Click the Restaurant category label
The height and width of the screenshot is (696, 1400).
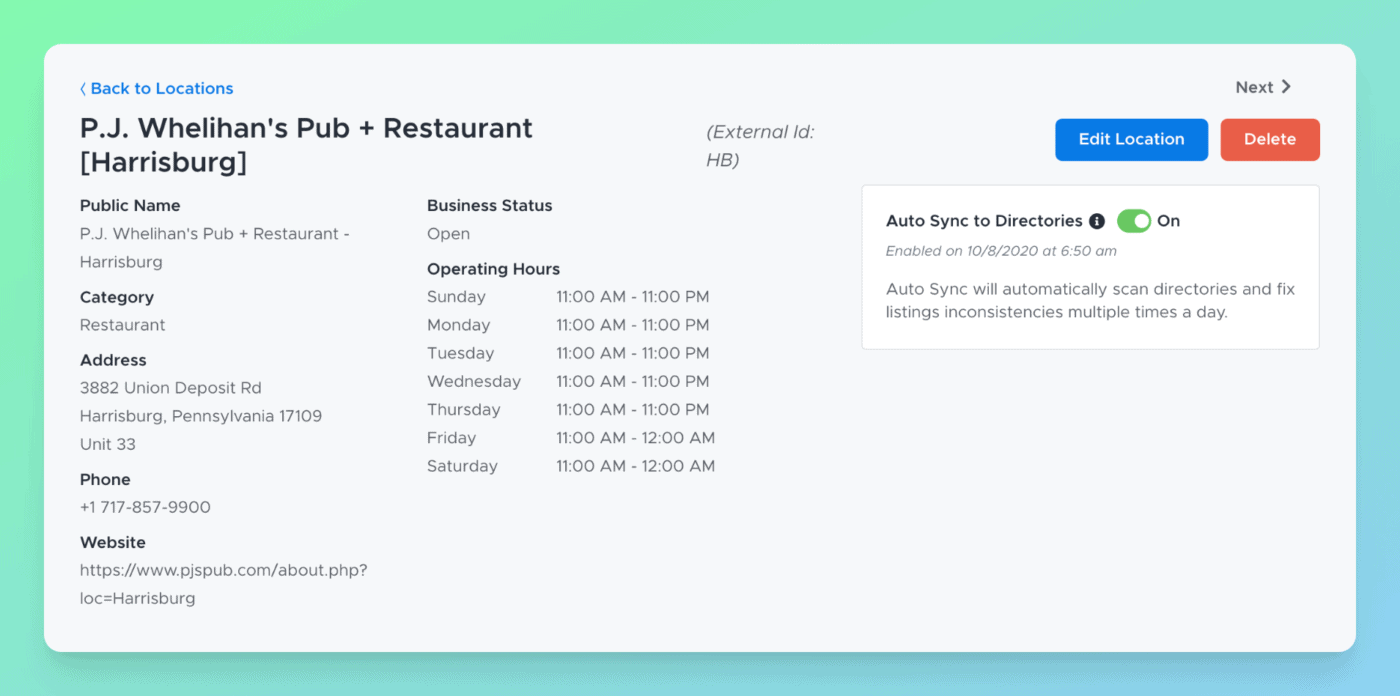(122, 325)
